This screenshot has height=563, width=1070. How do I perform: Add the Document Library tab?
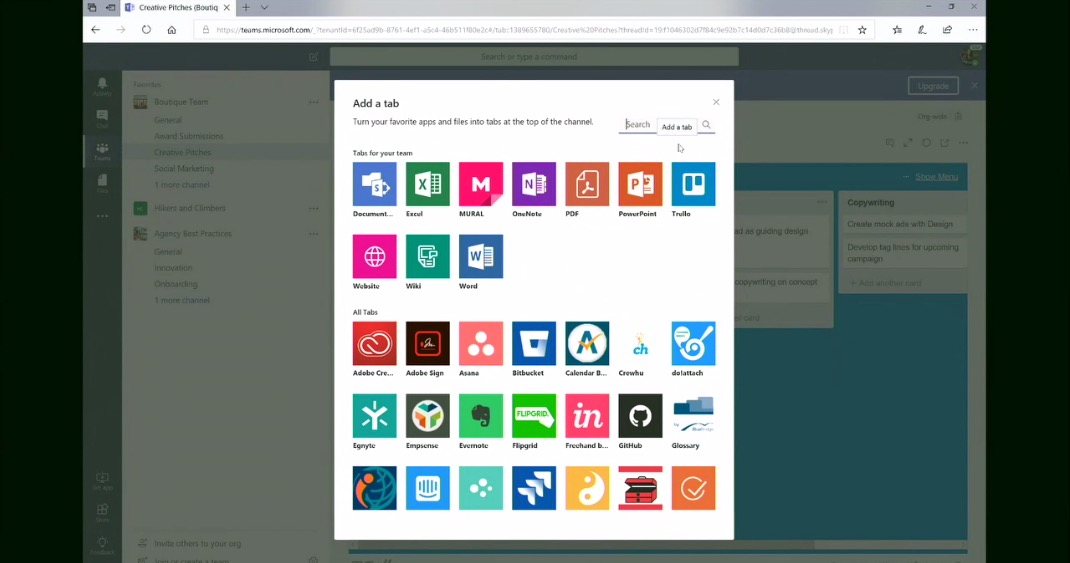(374, 184)
